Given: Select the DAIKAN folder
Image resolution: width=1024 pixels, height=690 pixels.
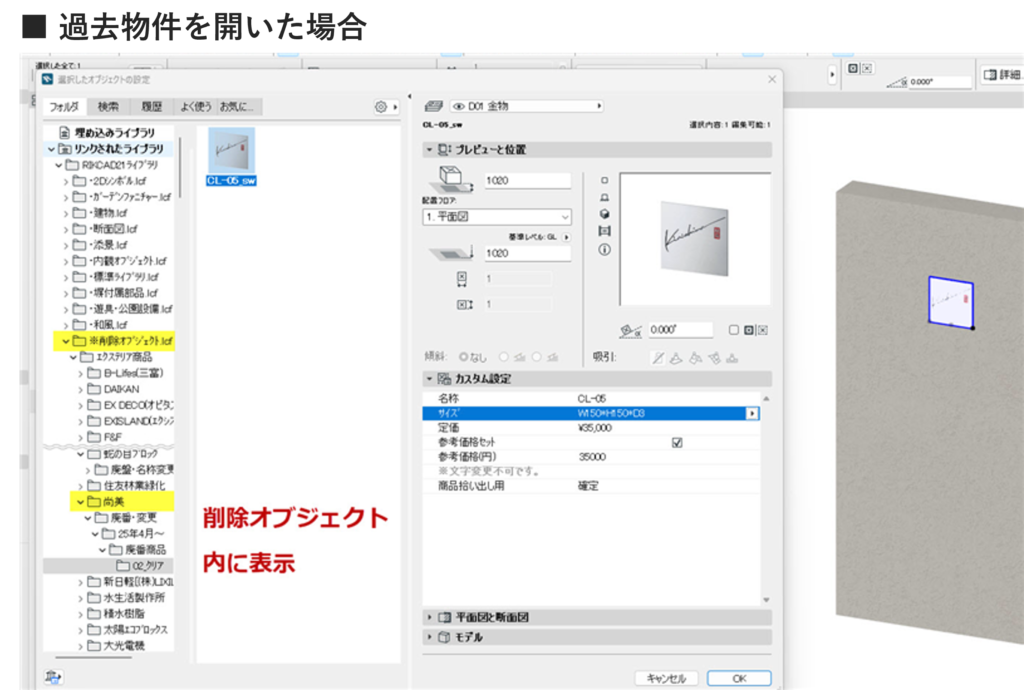Looking at the screenshot, I should pyautogui.click(x=114, y=389).
